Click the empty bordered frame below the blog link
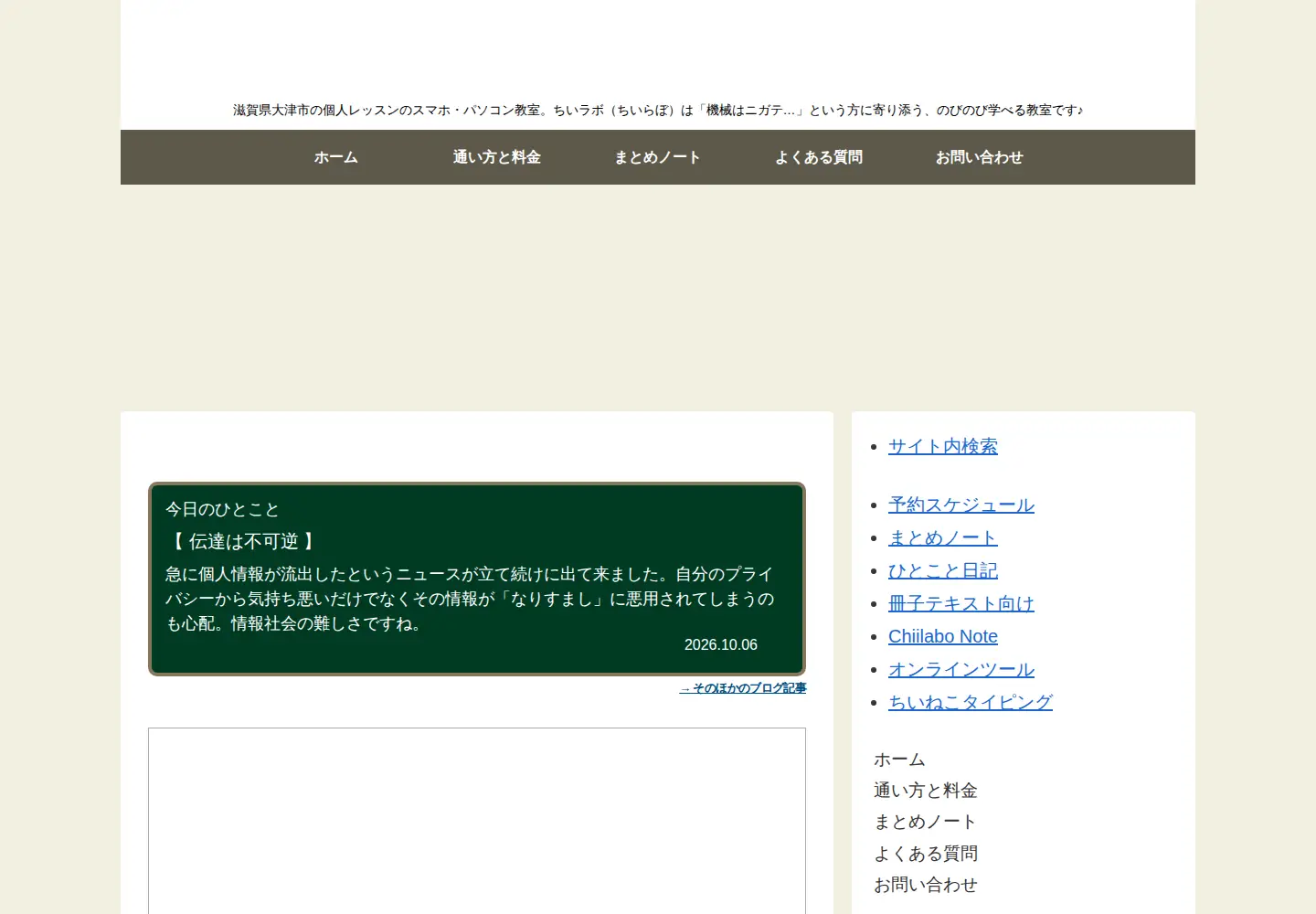The height and width of the screenshot is (914, 1316). 477,821
